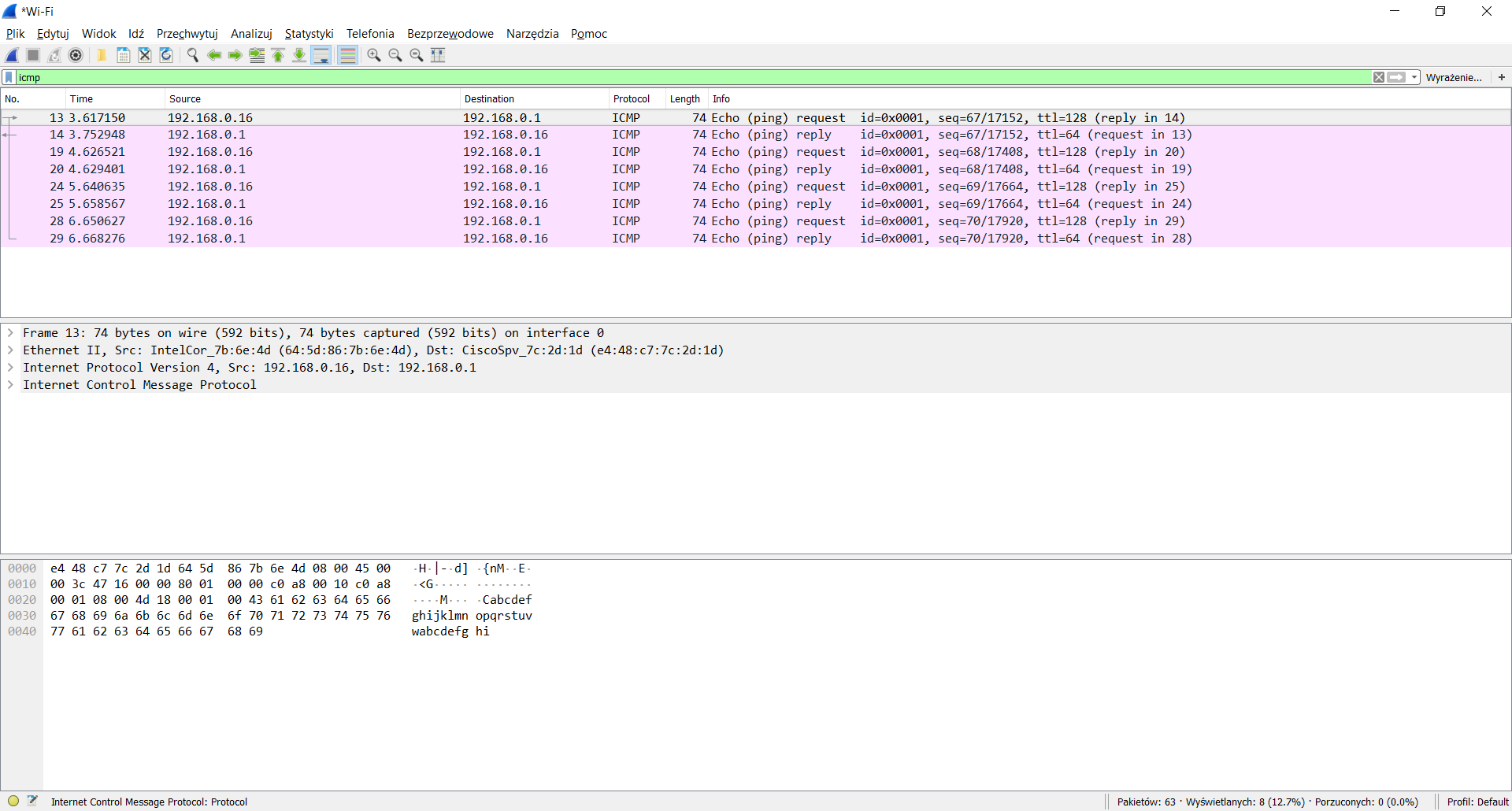Select packet 24 echo request row
Screen dimensions: 1512x811
click(756, 187)
